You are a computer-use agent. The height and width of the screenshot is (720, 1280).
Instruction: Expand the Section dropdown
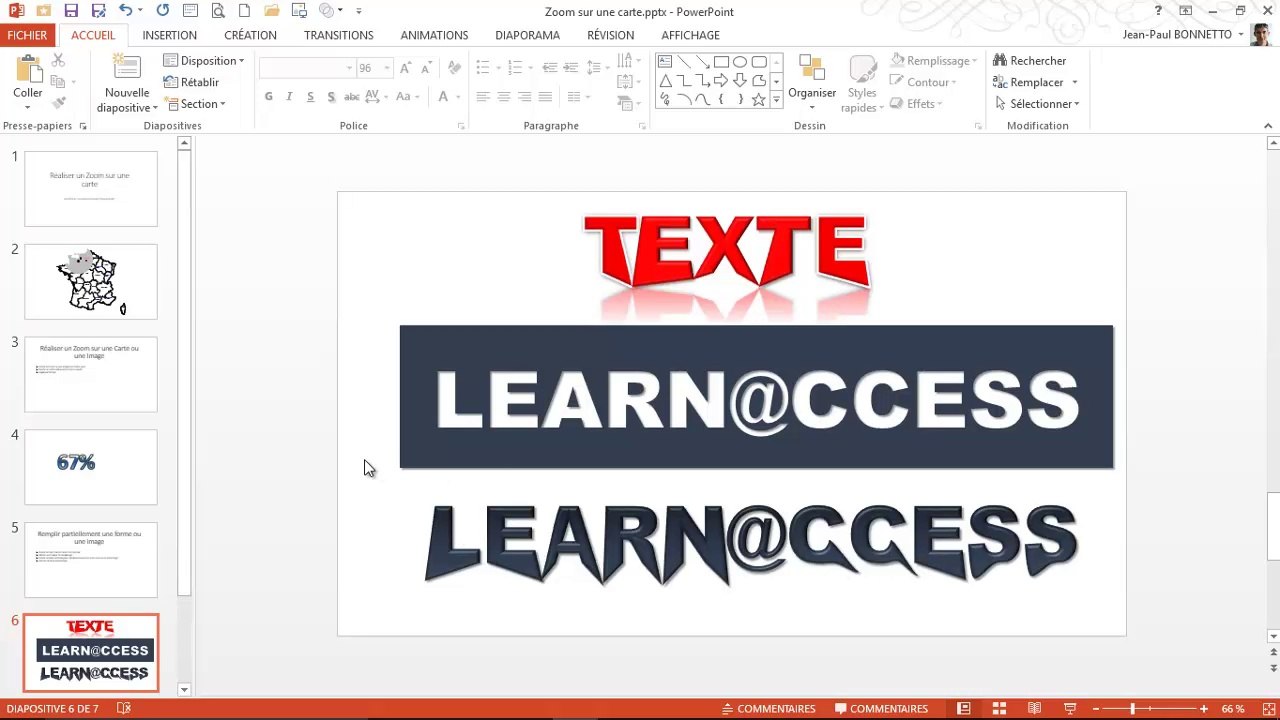click(x=195, y=104)
